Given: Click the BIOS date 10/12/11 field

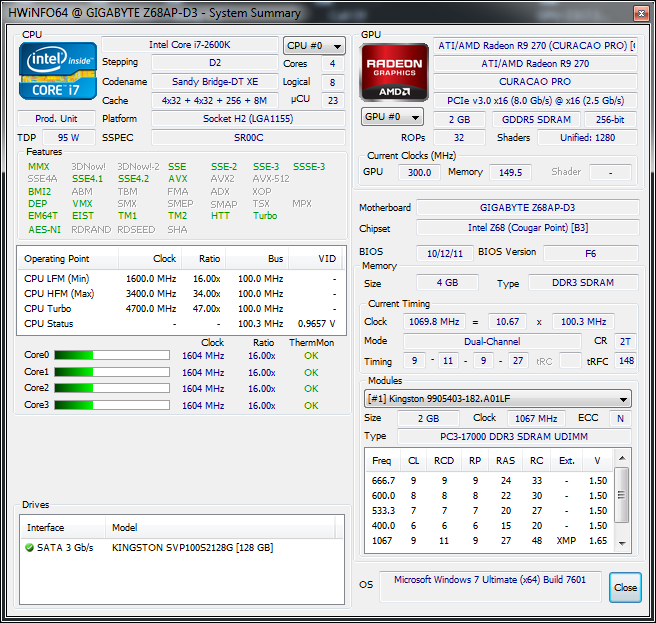Looking at the screenshot, I should (445, 254).
